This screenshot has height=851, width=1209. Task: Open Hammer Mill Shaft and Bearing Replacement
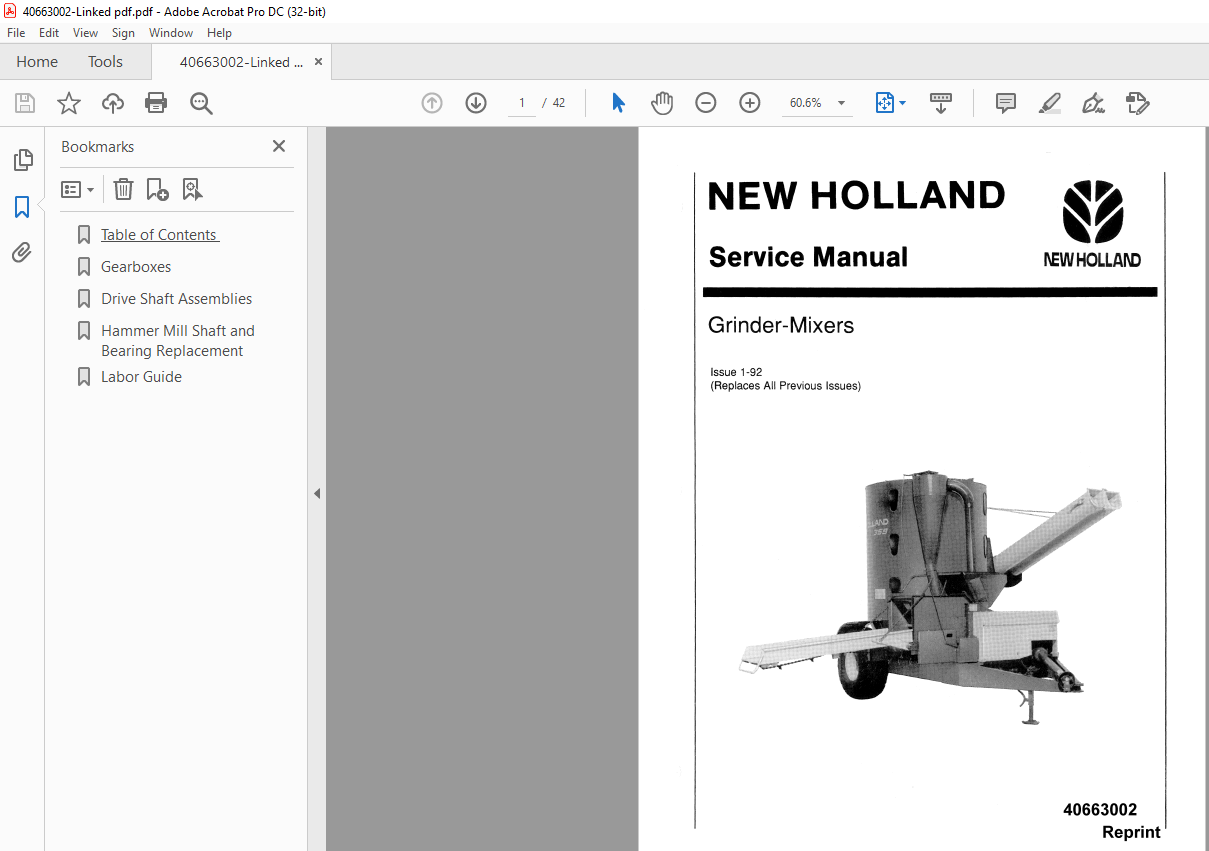pos(177,341)
